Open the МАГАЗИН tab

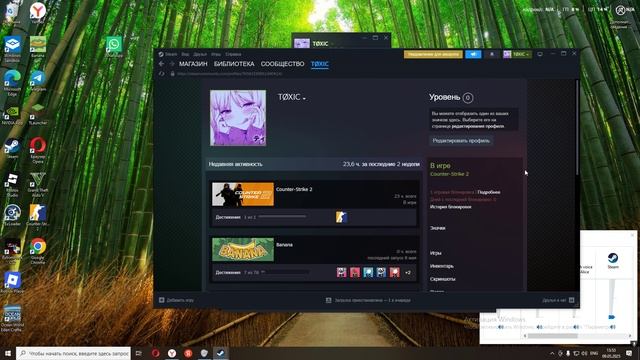[193, 64]
